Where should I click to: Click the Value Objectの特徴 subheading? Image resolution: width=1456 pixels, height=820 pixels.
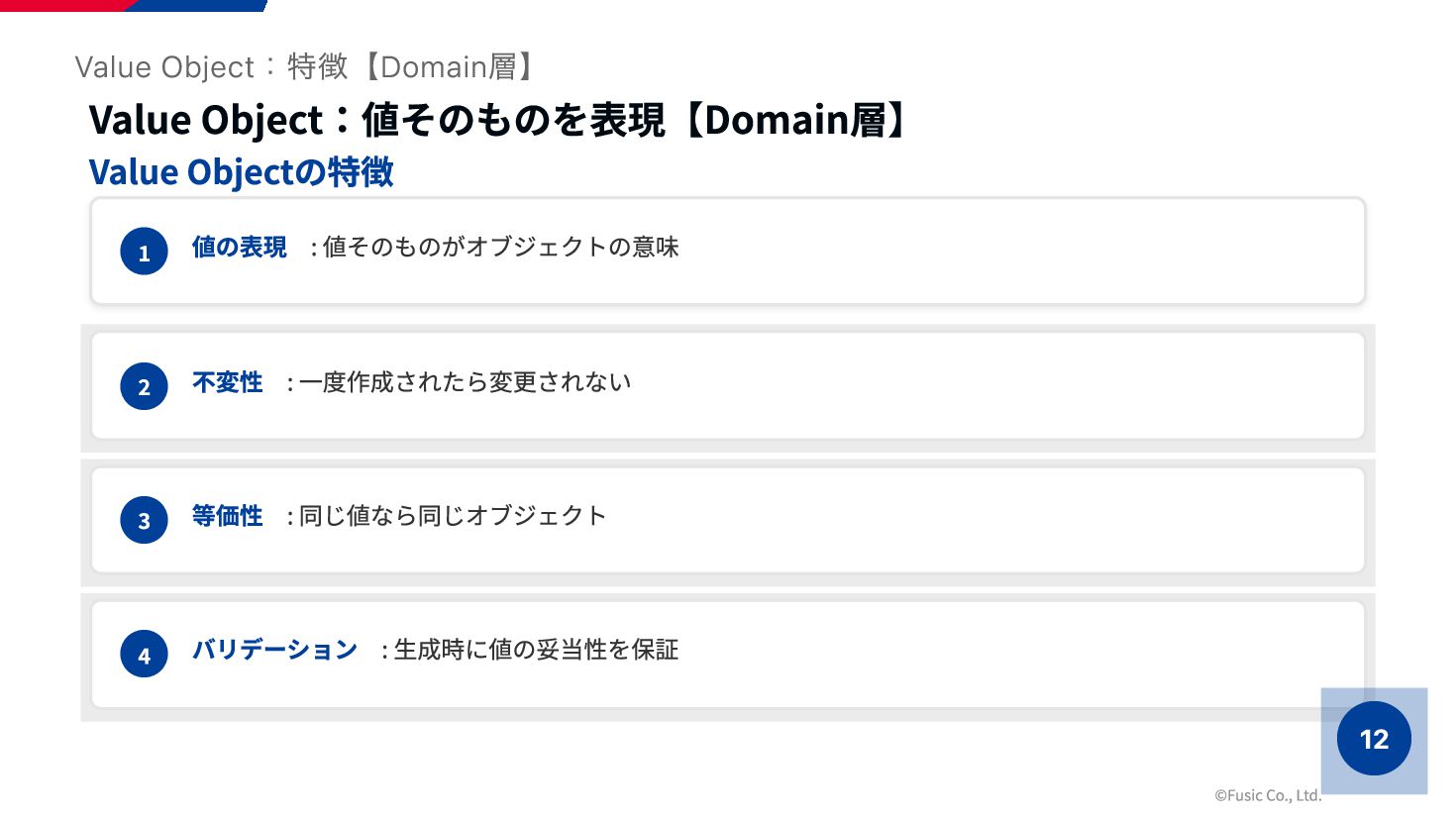pos(241,172)
